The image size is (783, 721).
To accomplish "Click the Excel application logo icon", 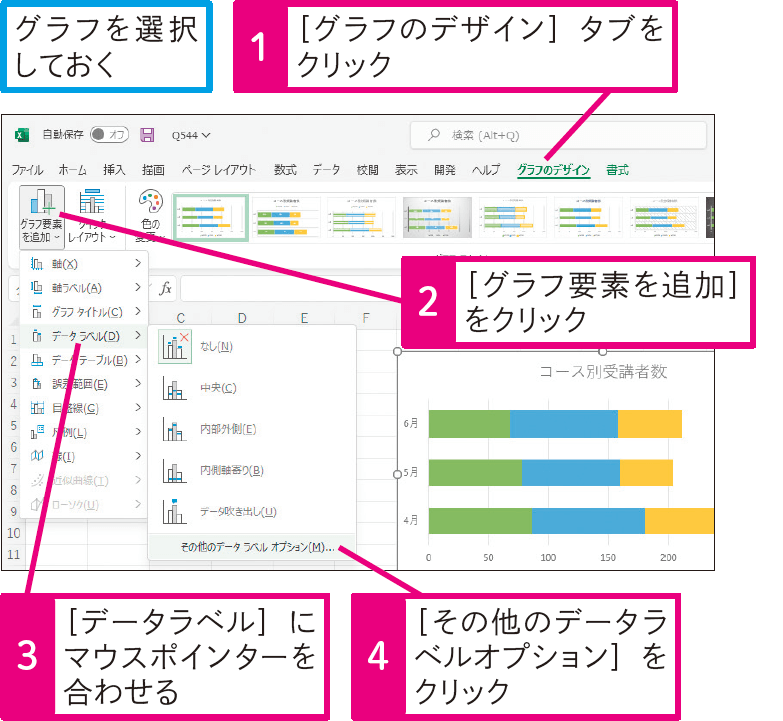I will (x=22, y=135).
